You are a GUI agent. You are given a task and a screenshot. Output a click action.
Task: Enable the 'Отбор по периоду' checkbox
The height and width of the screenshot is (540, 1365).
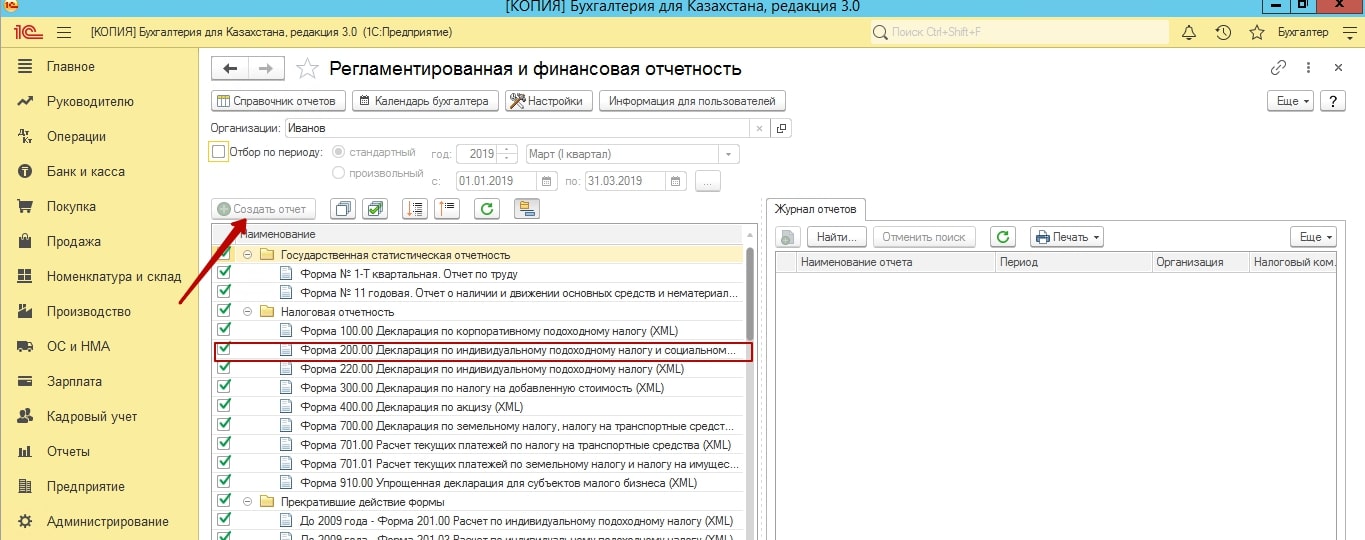click(219, 153)
